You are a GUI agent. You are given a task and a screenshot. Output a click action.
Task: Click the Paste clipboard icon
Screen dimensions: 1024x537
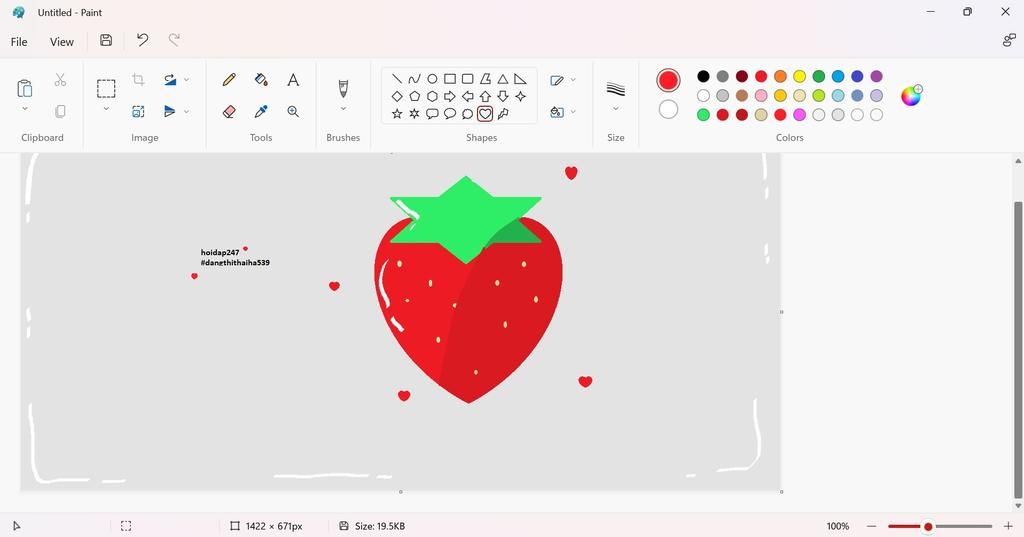(24, 88)
